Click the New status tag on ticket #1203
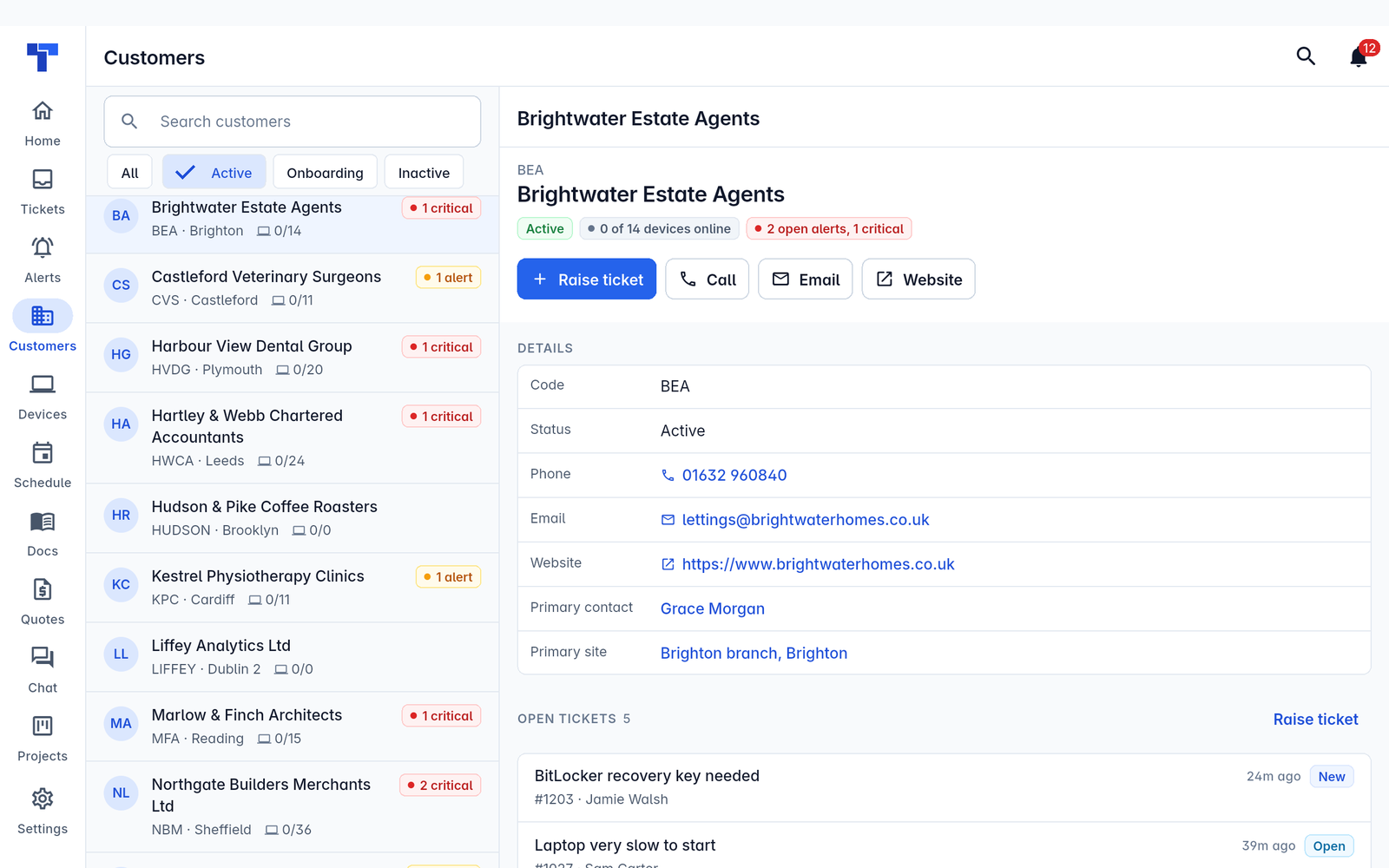Image resolution: width=1389 pixels, height=868 pixels. 1332,777
